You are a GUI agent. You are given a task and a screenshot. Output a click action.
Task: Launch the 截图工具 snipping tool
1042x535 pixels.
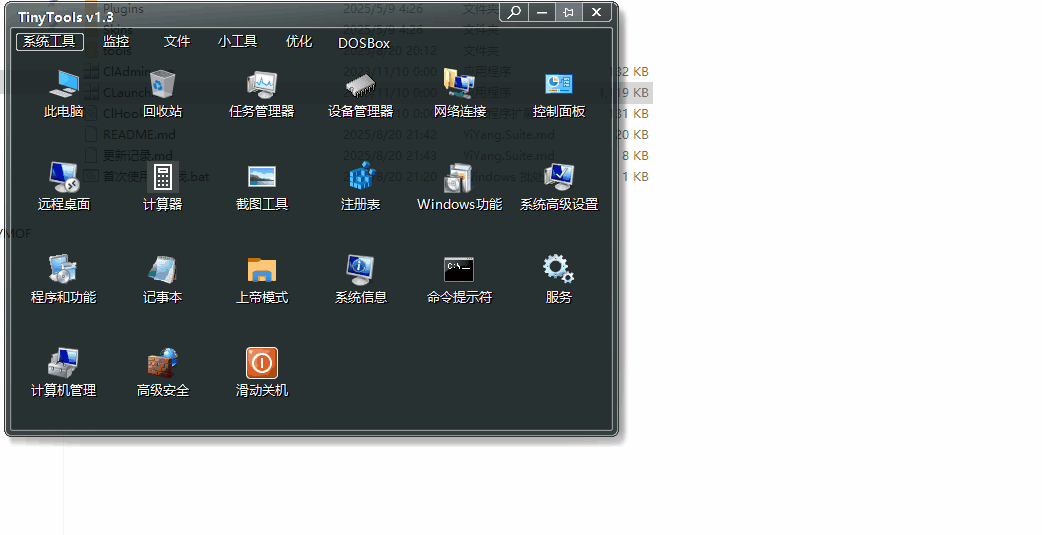pos(261,179)
